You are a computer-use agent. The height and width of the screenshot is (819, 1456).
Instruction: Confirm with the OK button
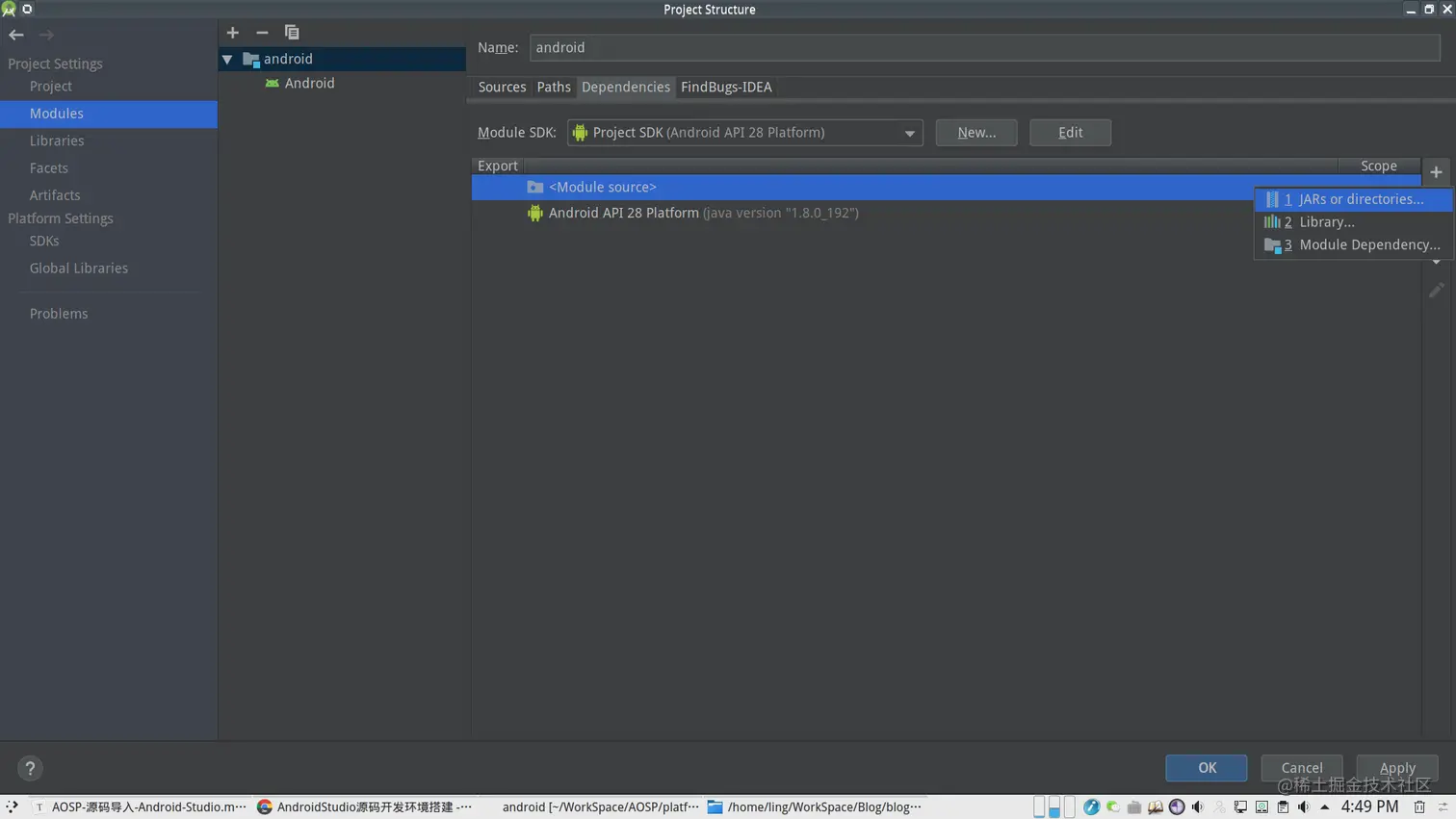pos(1207,768)
